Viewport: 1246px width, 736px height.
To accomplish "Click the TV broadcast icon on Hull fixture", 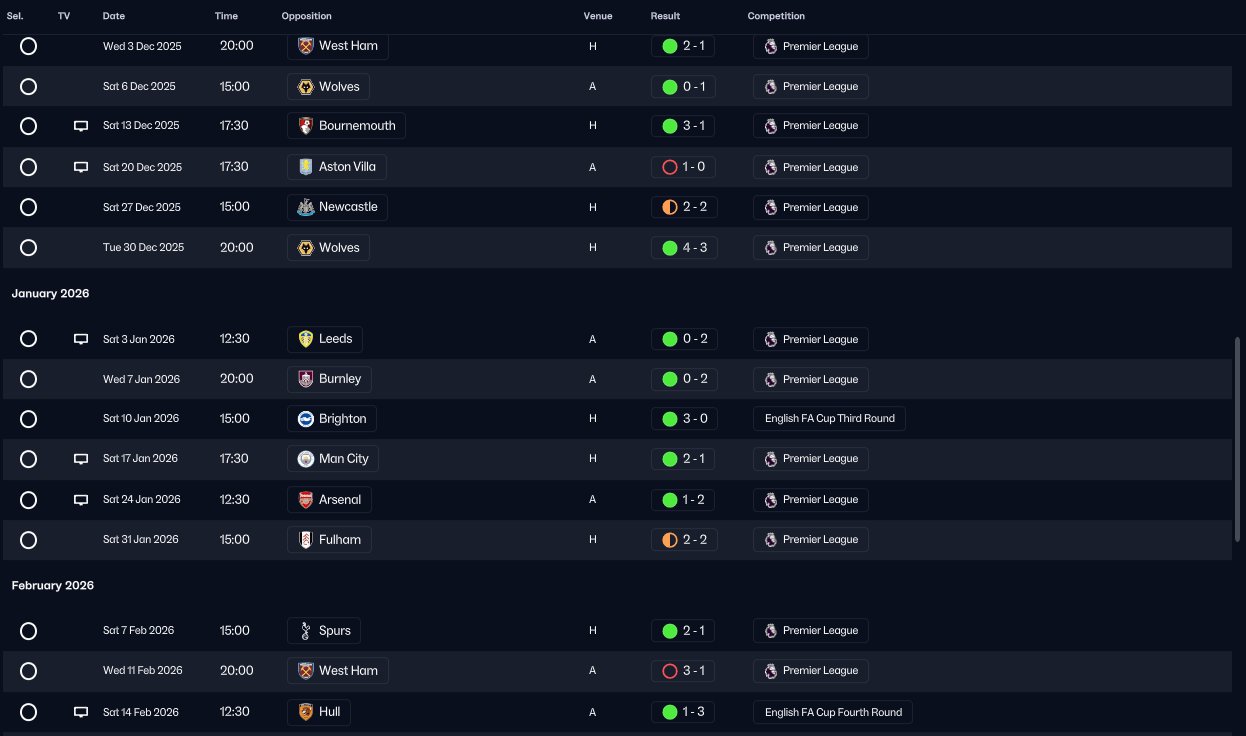I will [81, 713].
